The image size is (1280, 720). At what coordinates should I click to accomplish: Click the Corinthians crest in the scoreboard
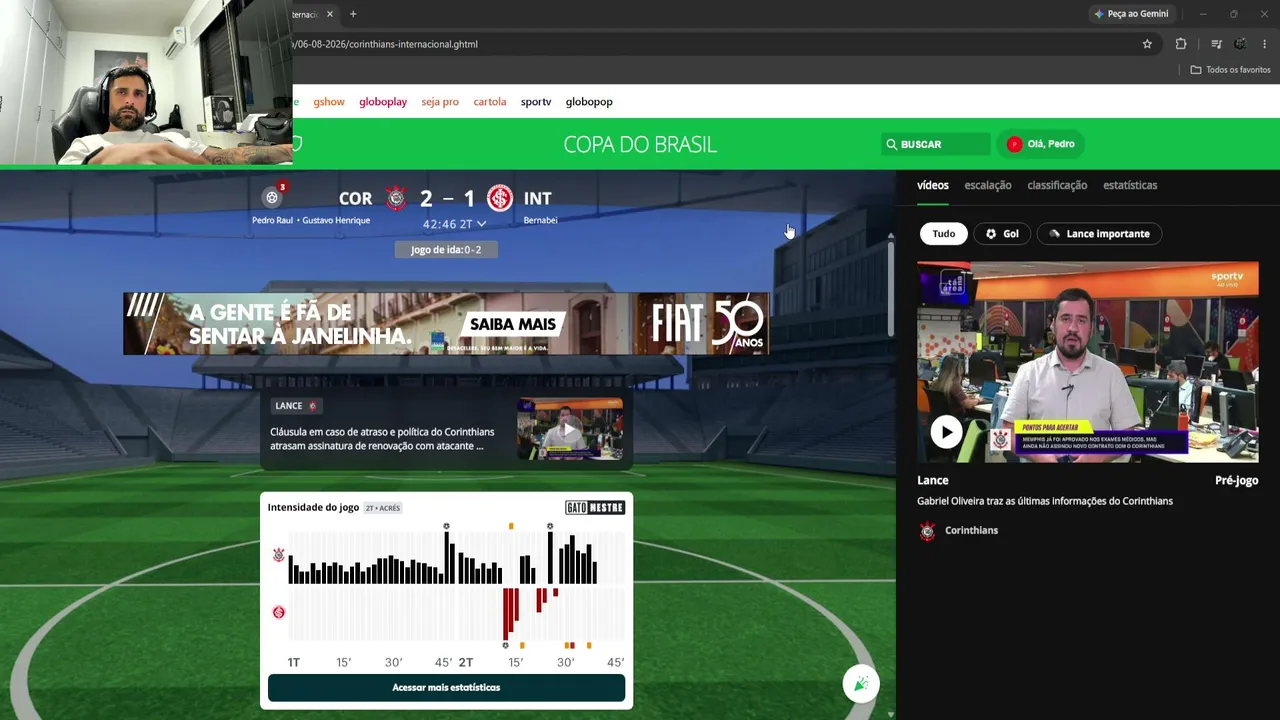[x=396, y=198]
